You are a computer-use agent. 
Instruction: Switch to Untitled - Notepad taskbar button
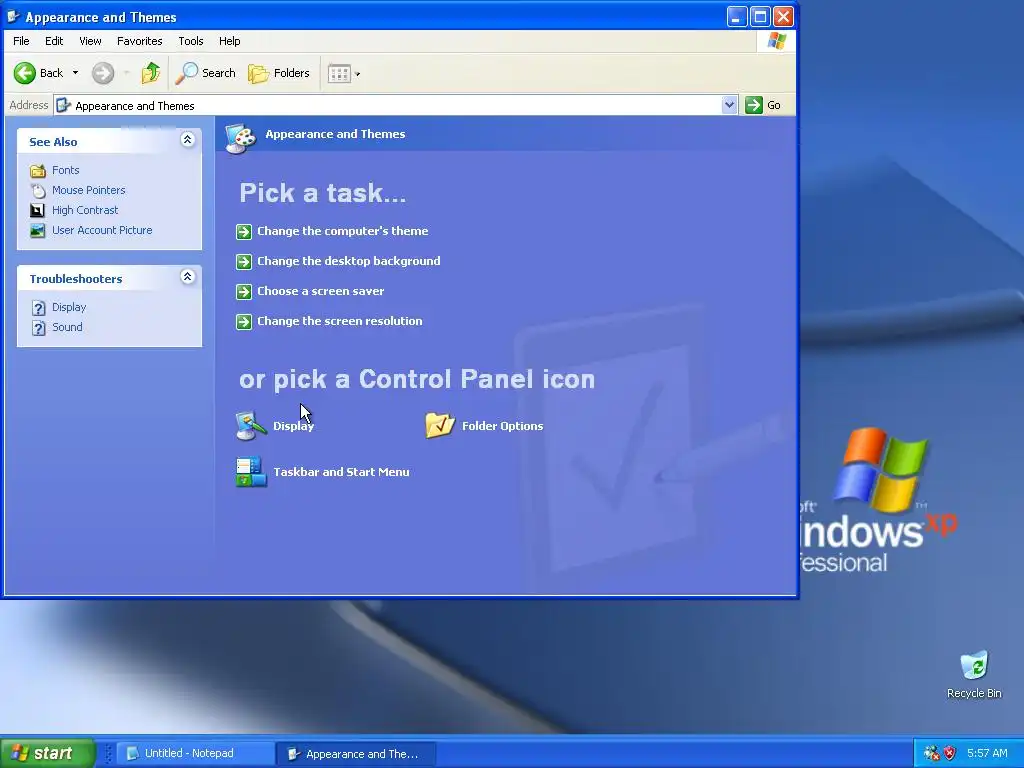coord(195,753)
